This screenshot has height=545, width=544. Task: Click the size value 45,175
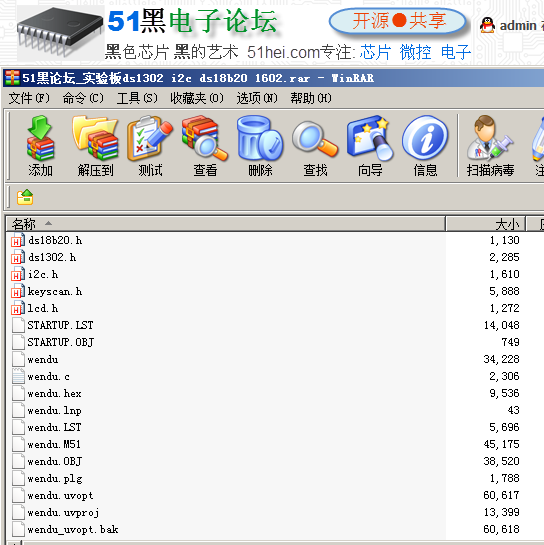click(502, 445)
